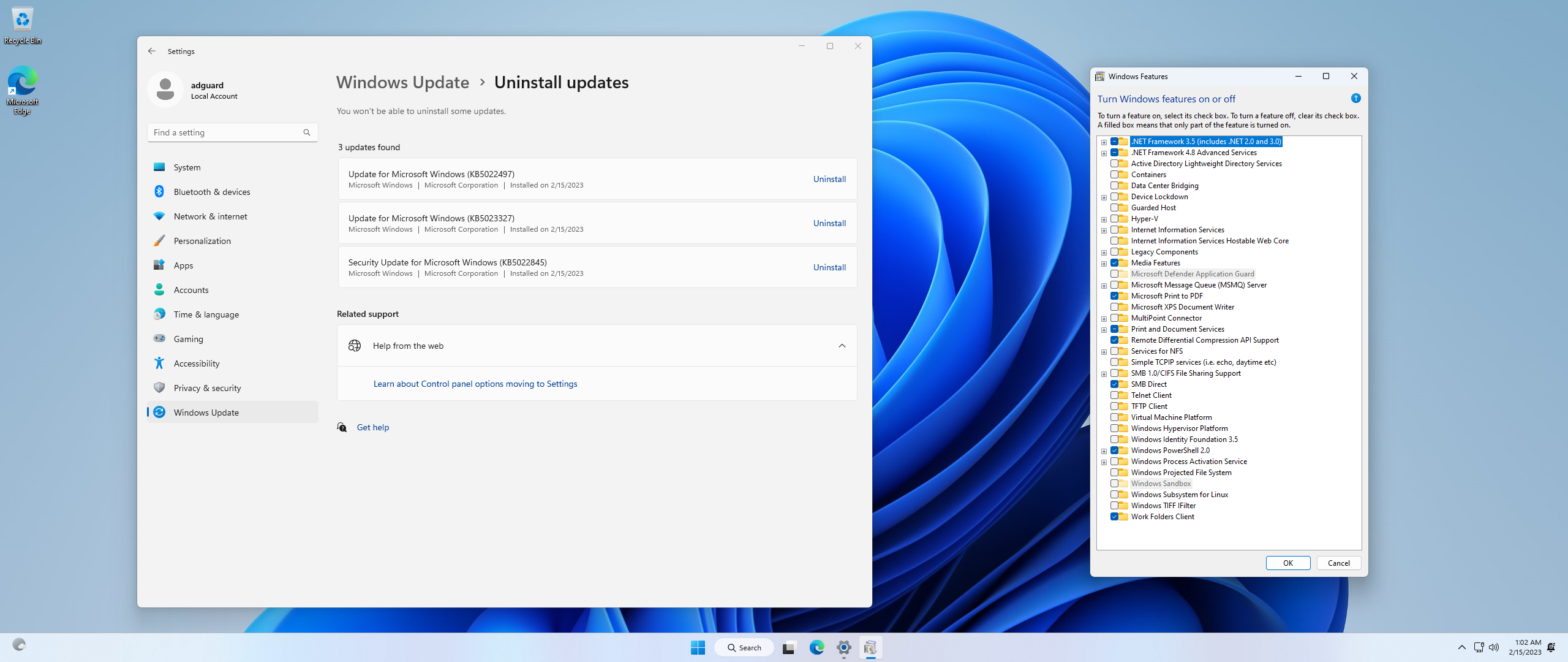1568x662 pixels.
Task: Uncheck SMB Direct feature
Action: tap(1114, 384)
